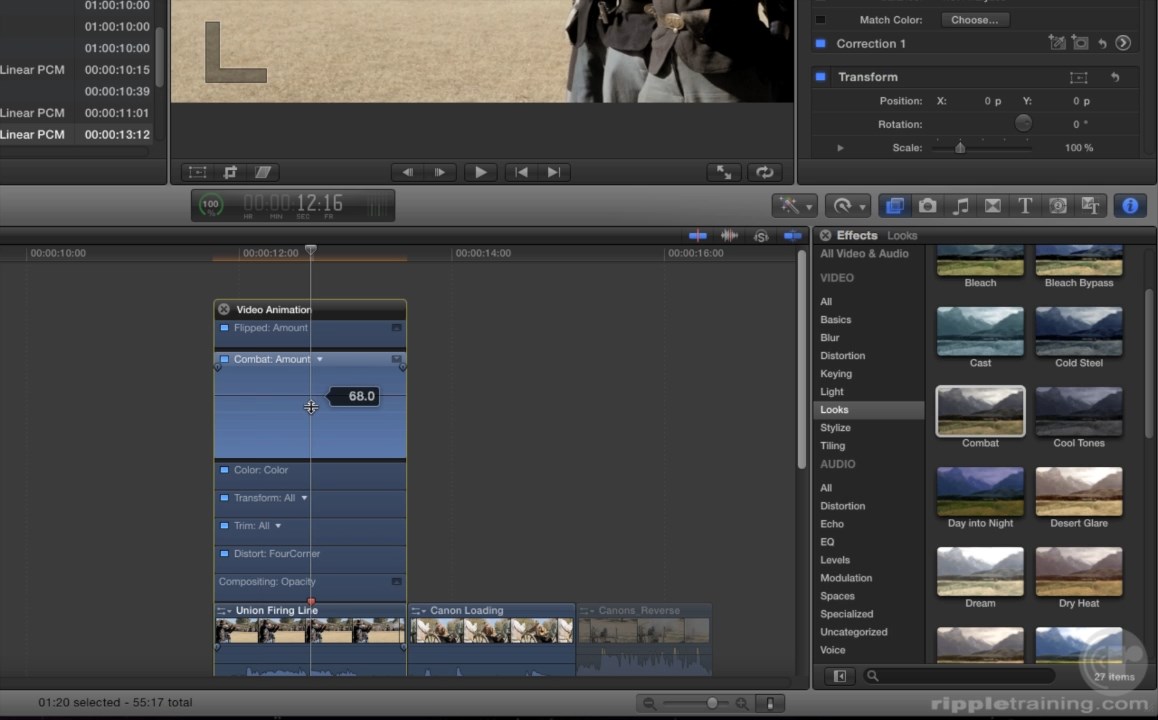This screenshot has height=720, width=1158.
Task: Open the Photos browser camera icon
Action: click(x=928, y=205)
